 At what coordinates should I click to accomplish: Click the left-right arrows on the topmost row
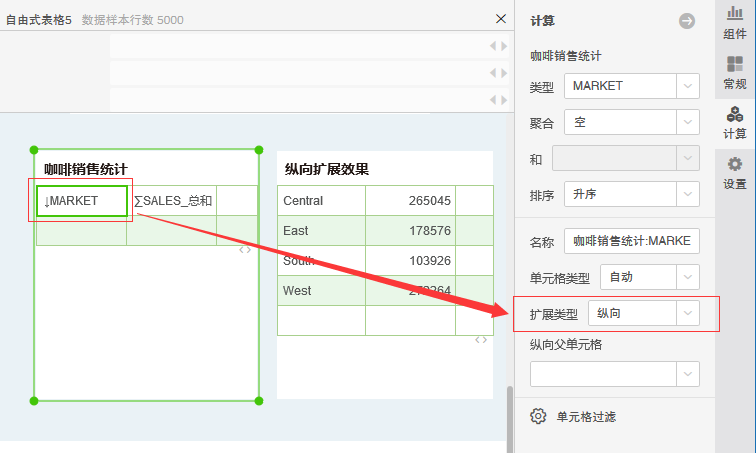tap(498, 46)
